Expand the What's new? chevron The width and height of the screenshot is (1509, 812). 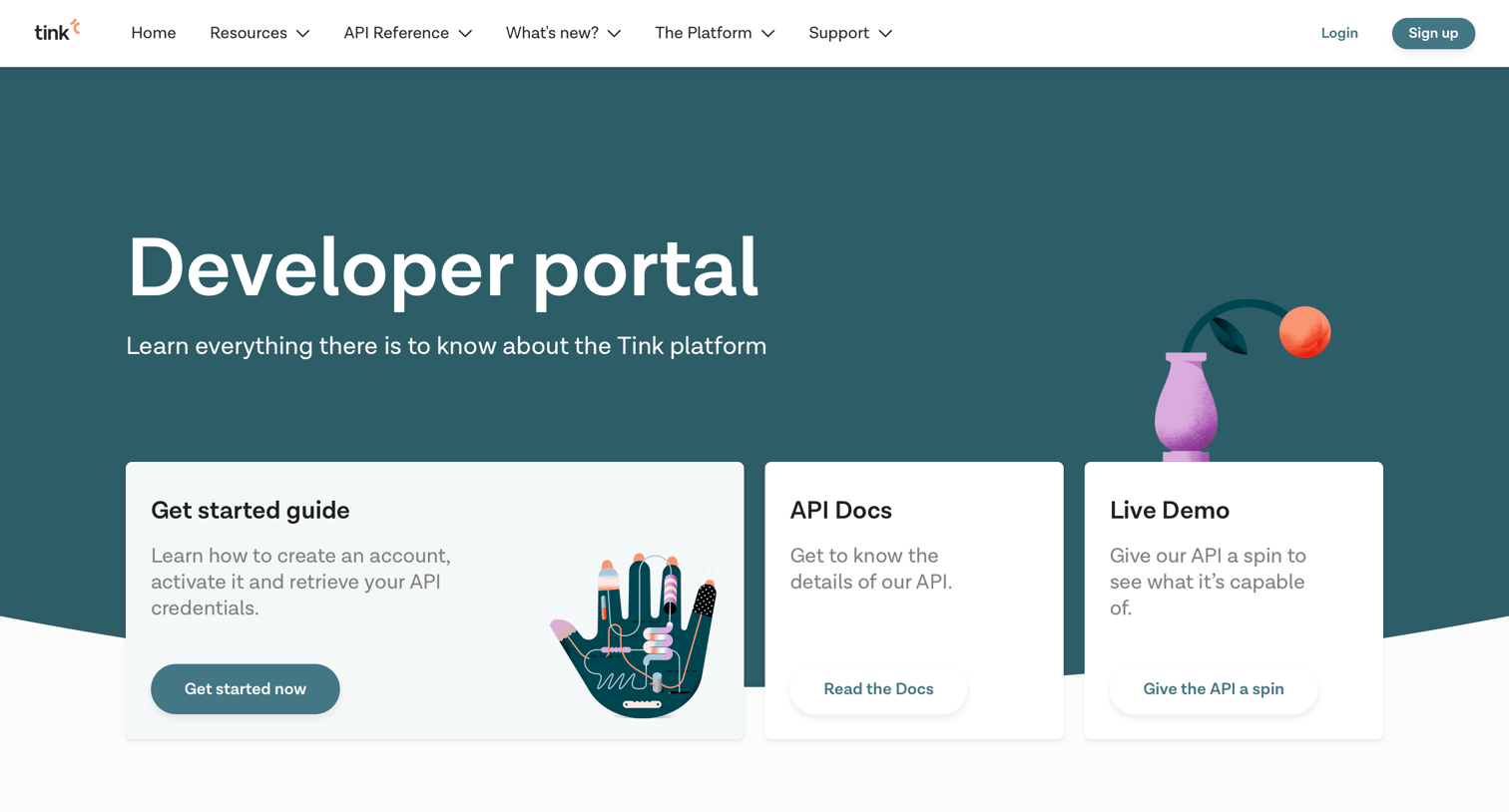pyautogui.click(x=614, y=34)
